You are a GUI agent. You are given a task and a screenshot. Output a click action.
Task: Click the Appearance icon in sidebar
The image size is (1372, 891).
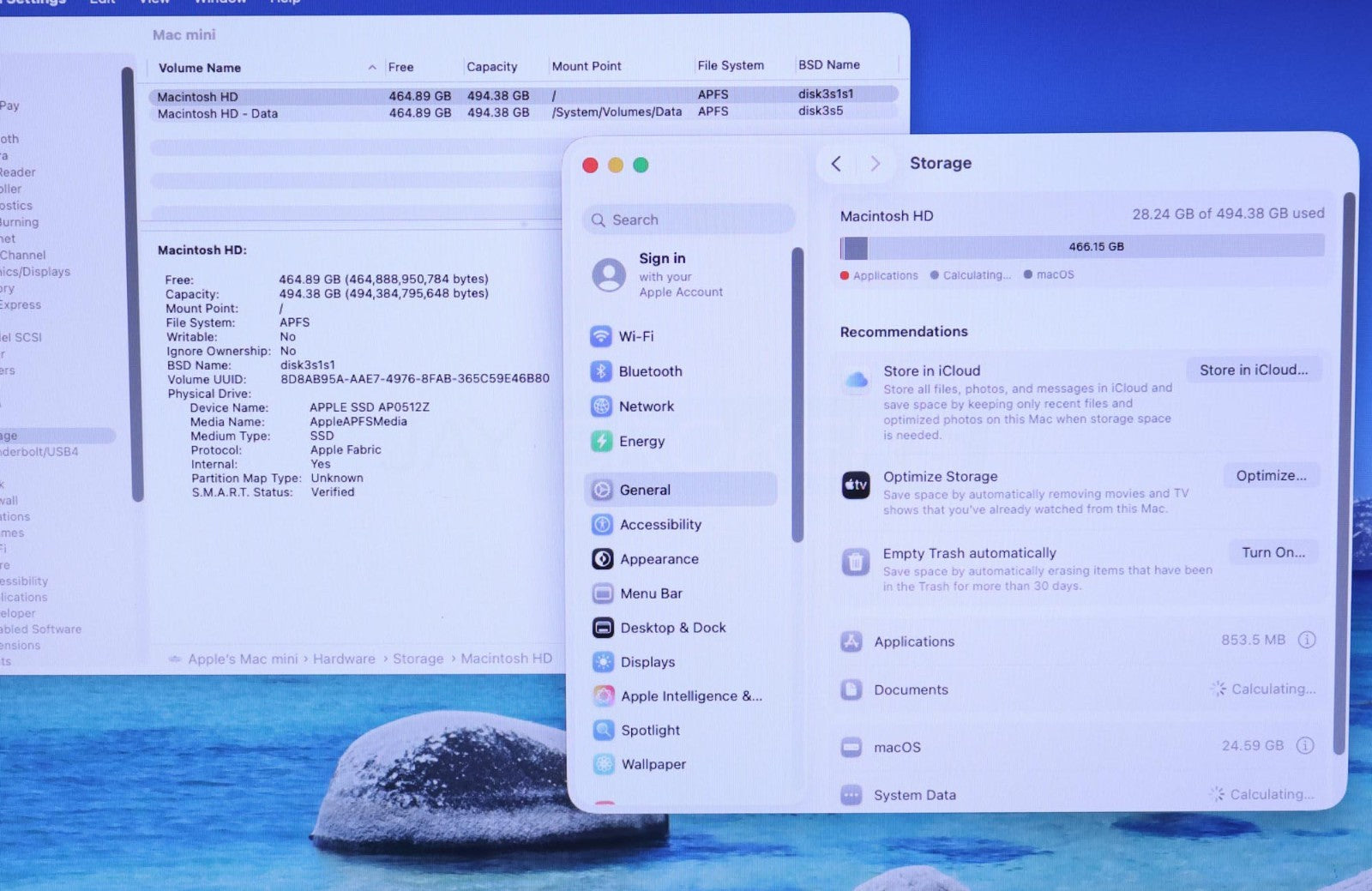(x=602, y=559)
